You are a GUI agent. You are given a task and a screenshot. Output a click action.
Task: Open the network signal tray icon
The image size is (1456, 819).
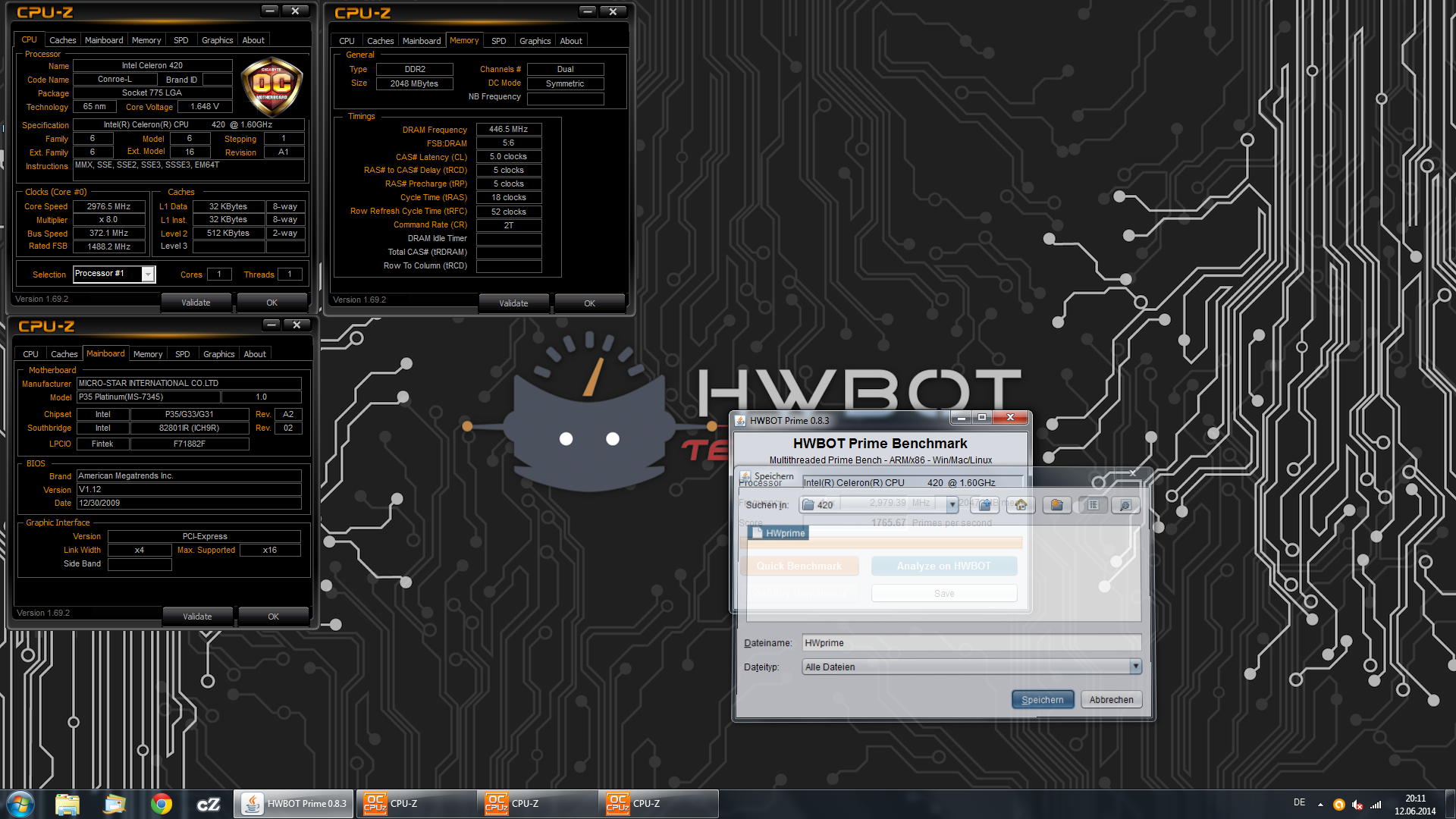click(1376, 805)
